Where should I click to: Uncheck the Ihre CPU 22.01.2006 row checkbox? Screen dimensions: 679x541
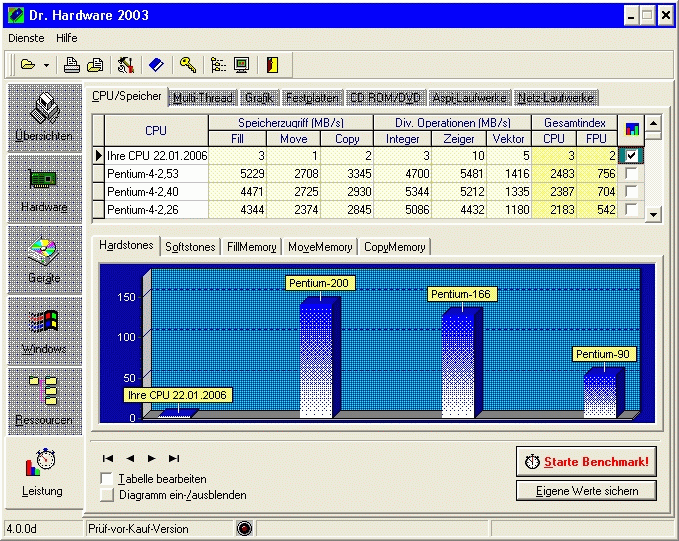631,155
